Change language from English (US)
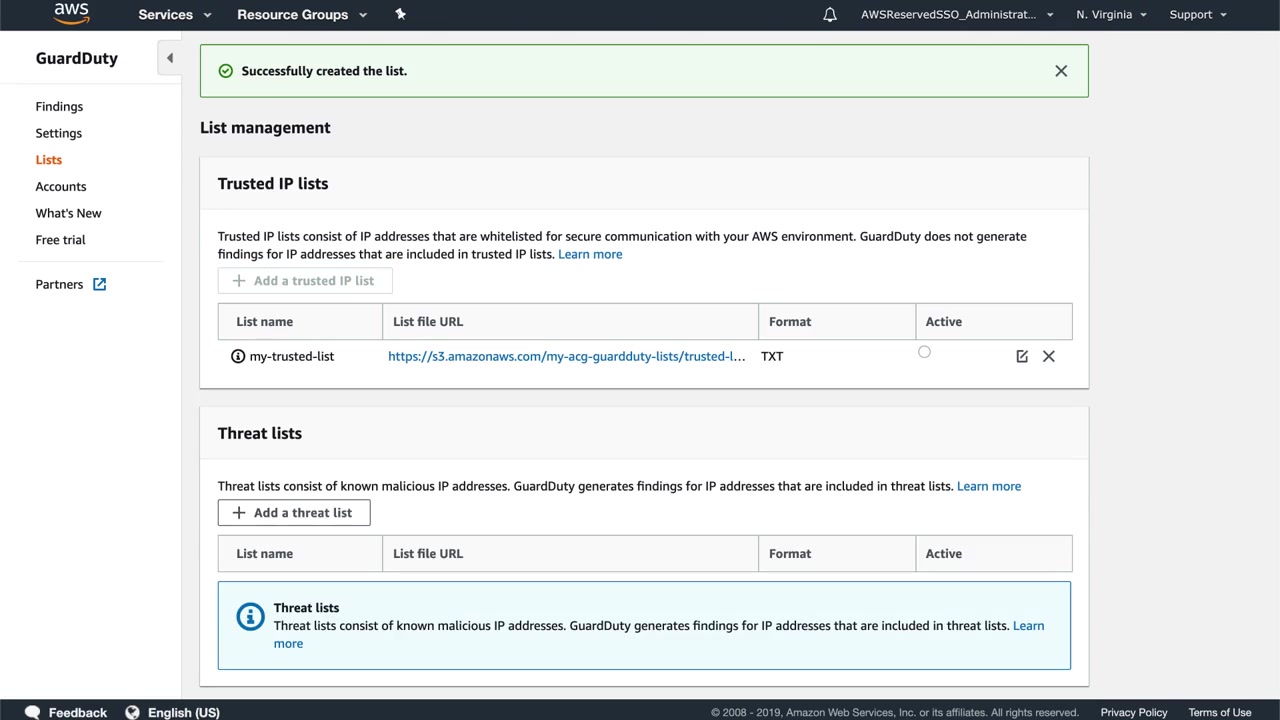 tap(173, 712)
